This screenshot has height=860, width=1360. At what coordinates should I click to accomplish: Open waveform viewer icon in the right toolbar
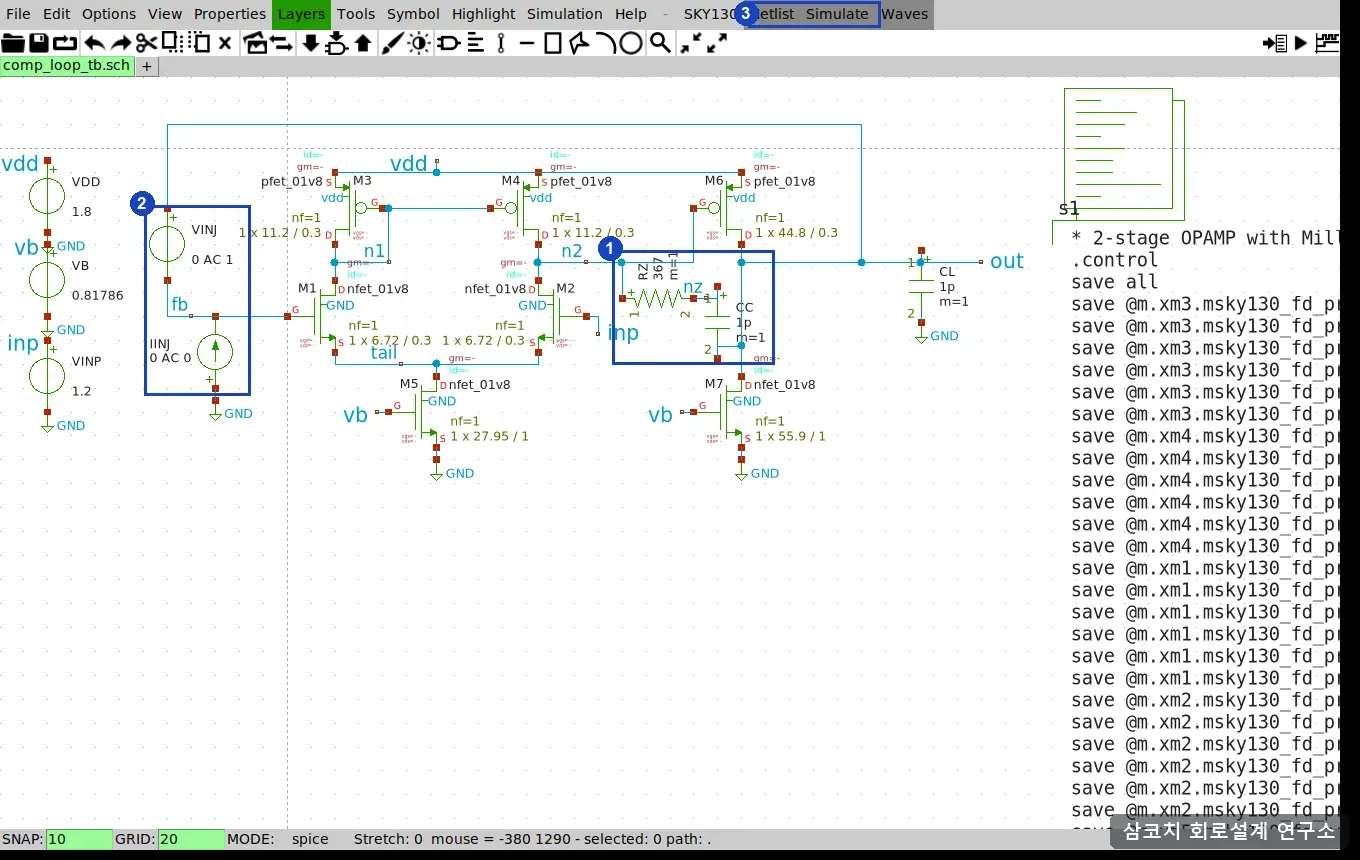1327,43
